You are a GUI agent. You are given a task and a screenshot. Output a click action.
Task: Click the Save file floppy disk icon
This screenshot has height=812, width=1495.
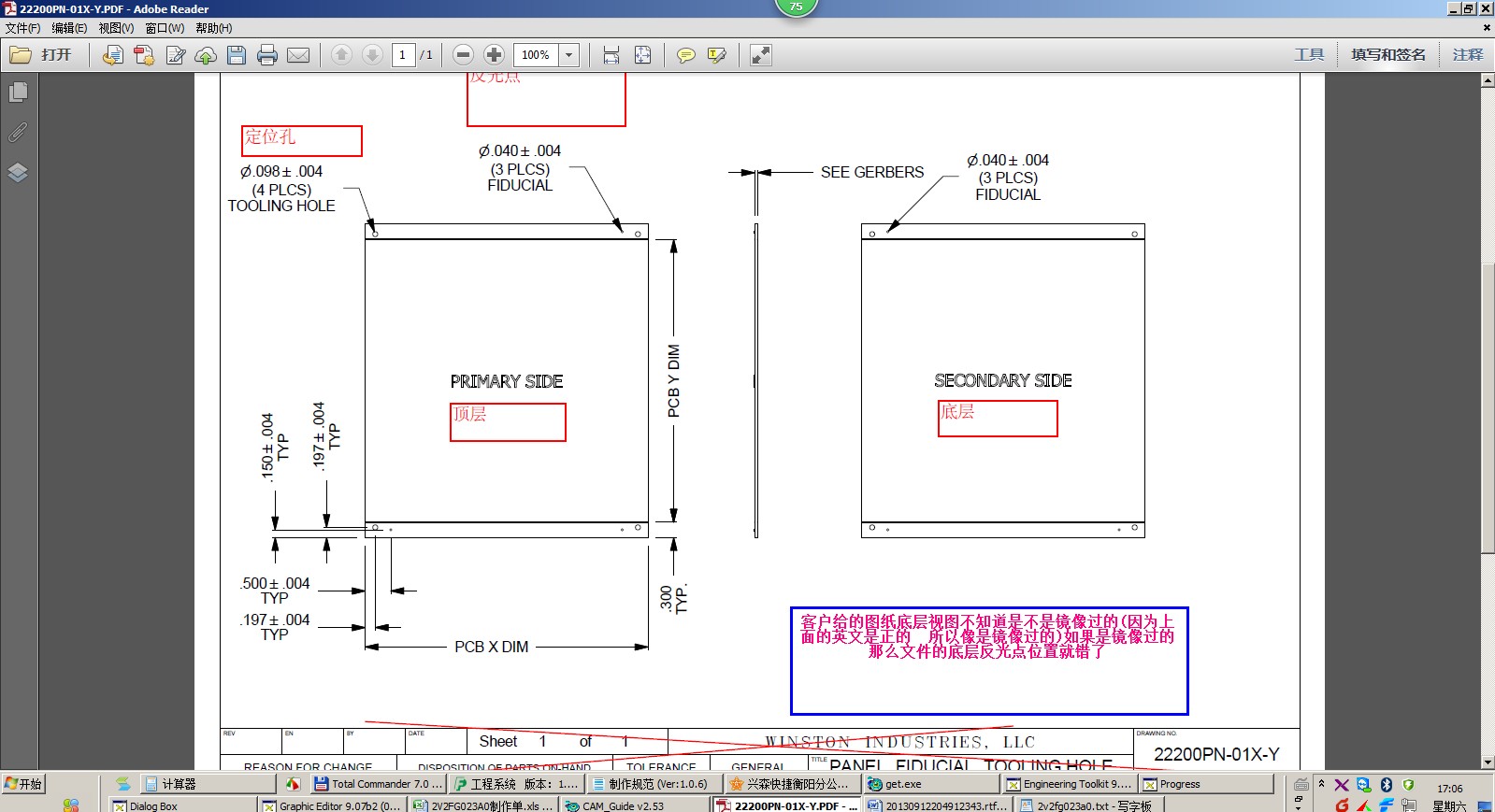(237, 55)
